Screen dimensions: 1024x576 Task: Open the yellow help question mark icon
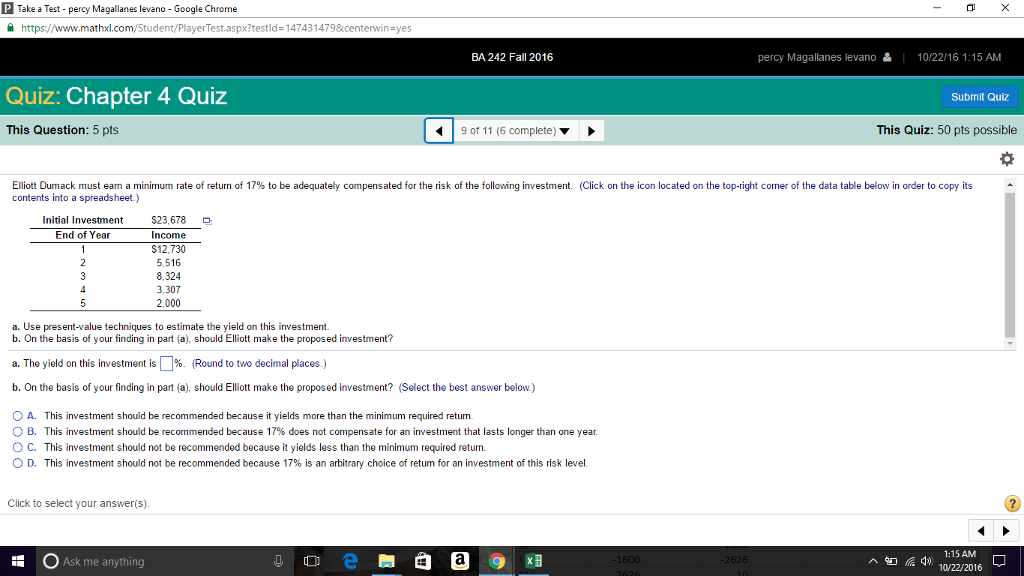[x=1012, y=504]
